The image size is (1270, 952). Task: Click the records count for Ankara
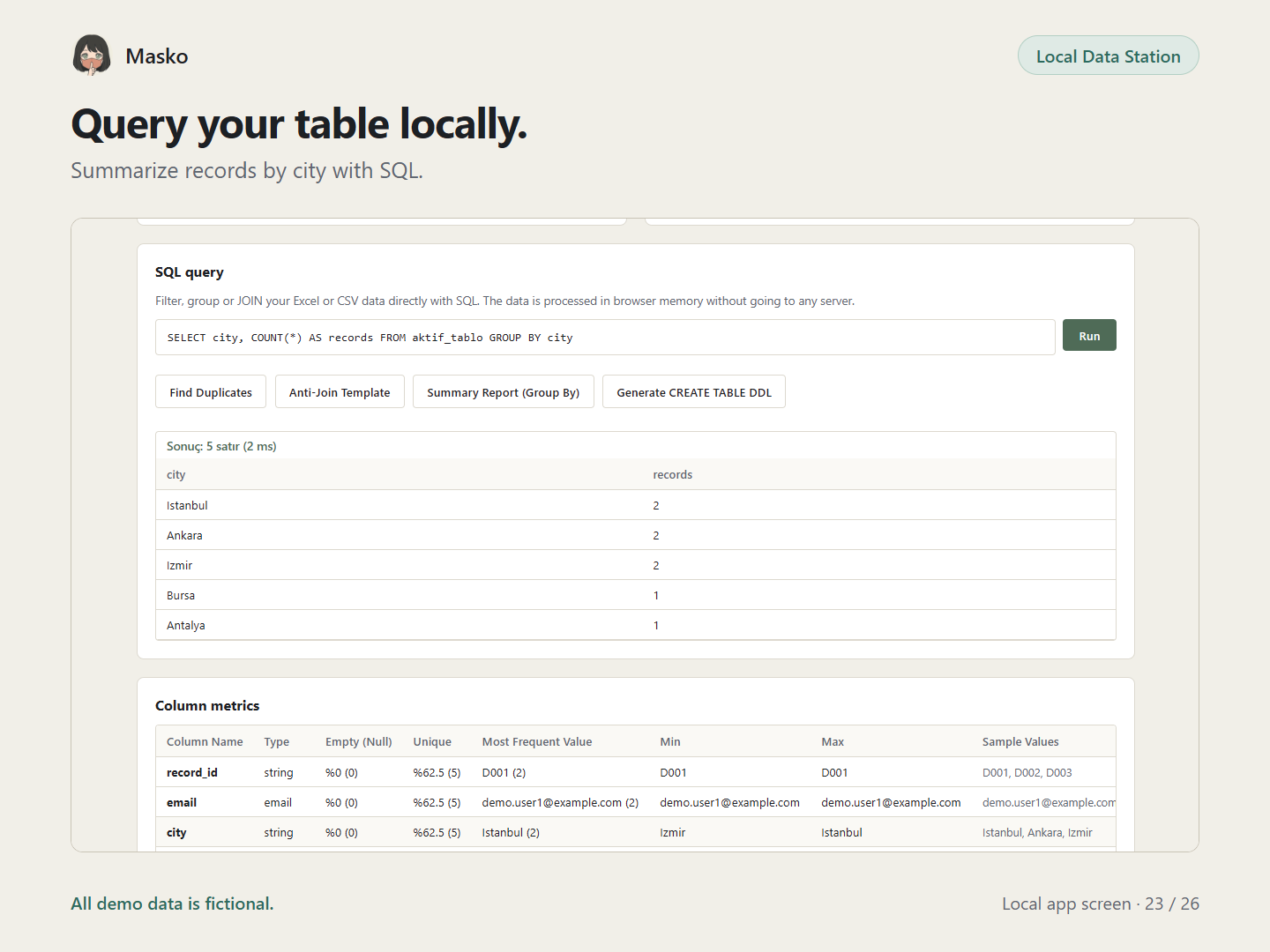(656, 535)
